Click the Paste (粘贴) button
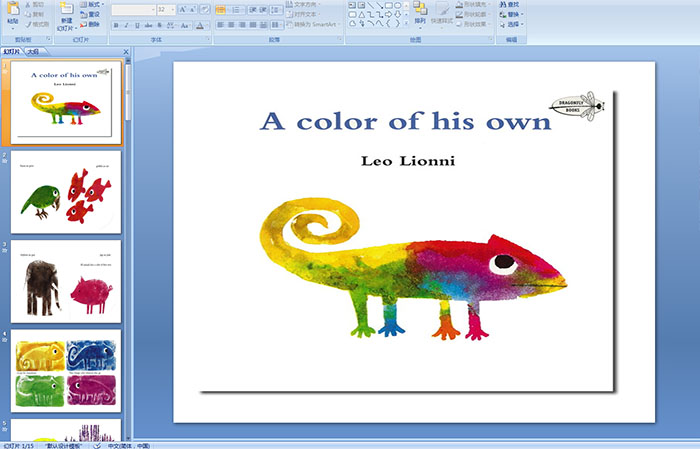This screenshot has height=449, width=700. coord(13,15)
